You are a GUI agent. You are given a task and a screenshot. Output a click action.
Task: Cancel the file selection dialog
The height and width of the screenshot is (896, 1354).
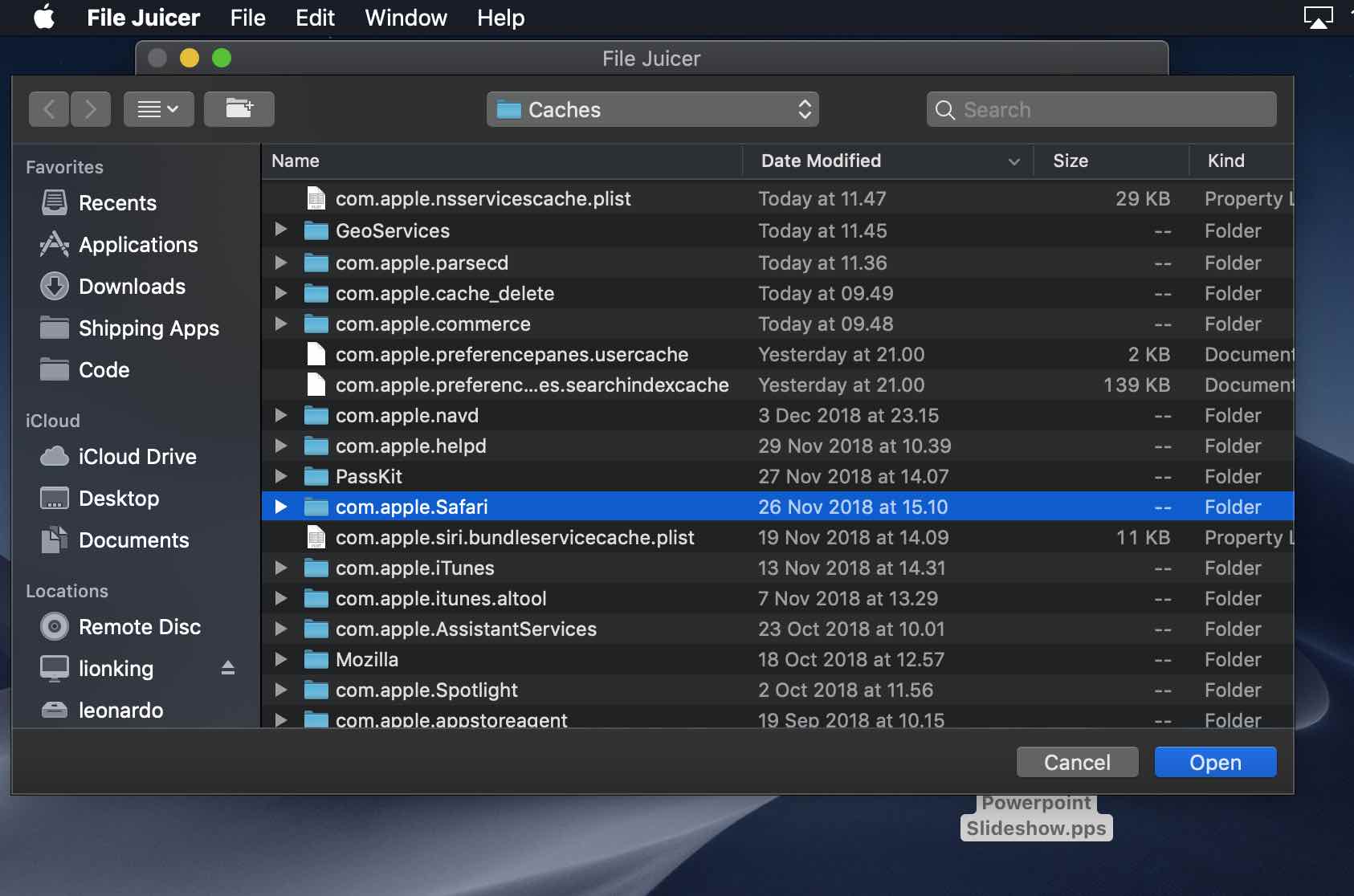click(x=1077, y=762)
